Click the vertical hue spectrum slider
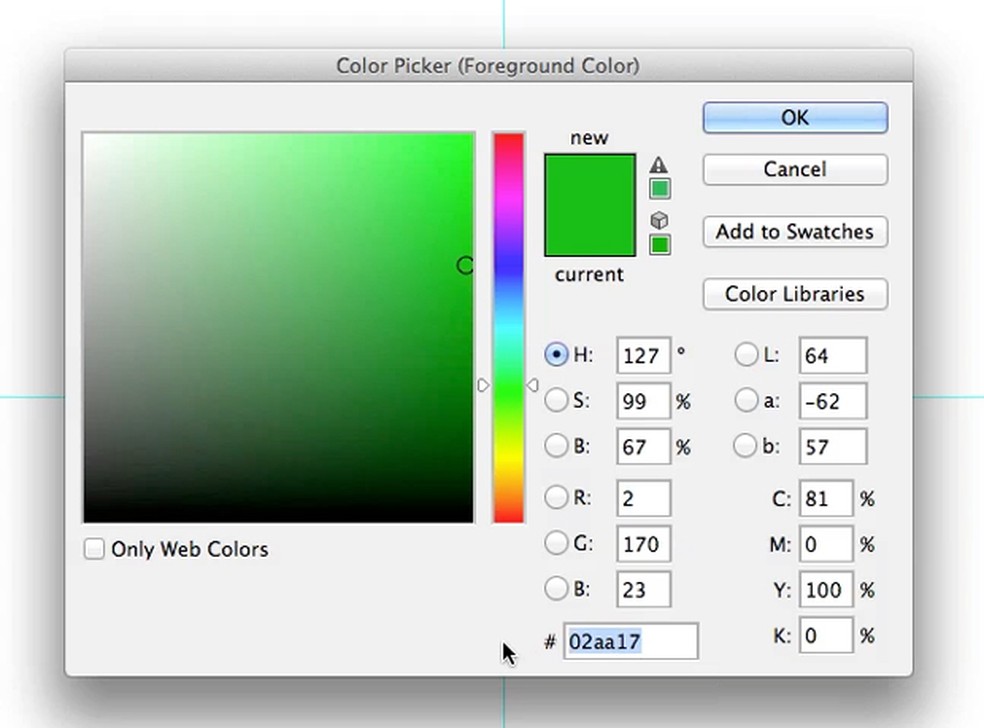 pyautogui.click(x=508, y=327)
